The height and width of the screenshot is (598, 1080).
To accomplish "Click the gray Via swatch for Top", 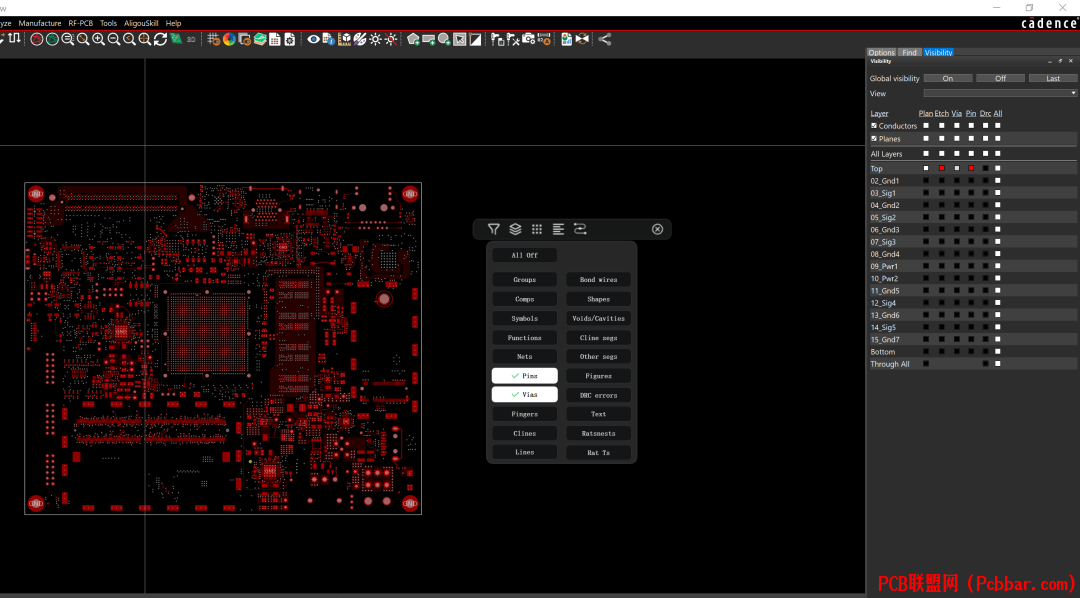I will [957, 168].
